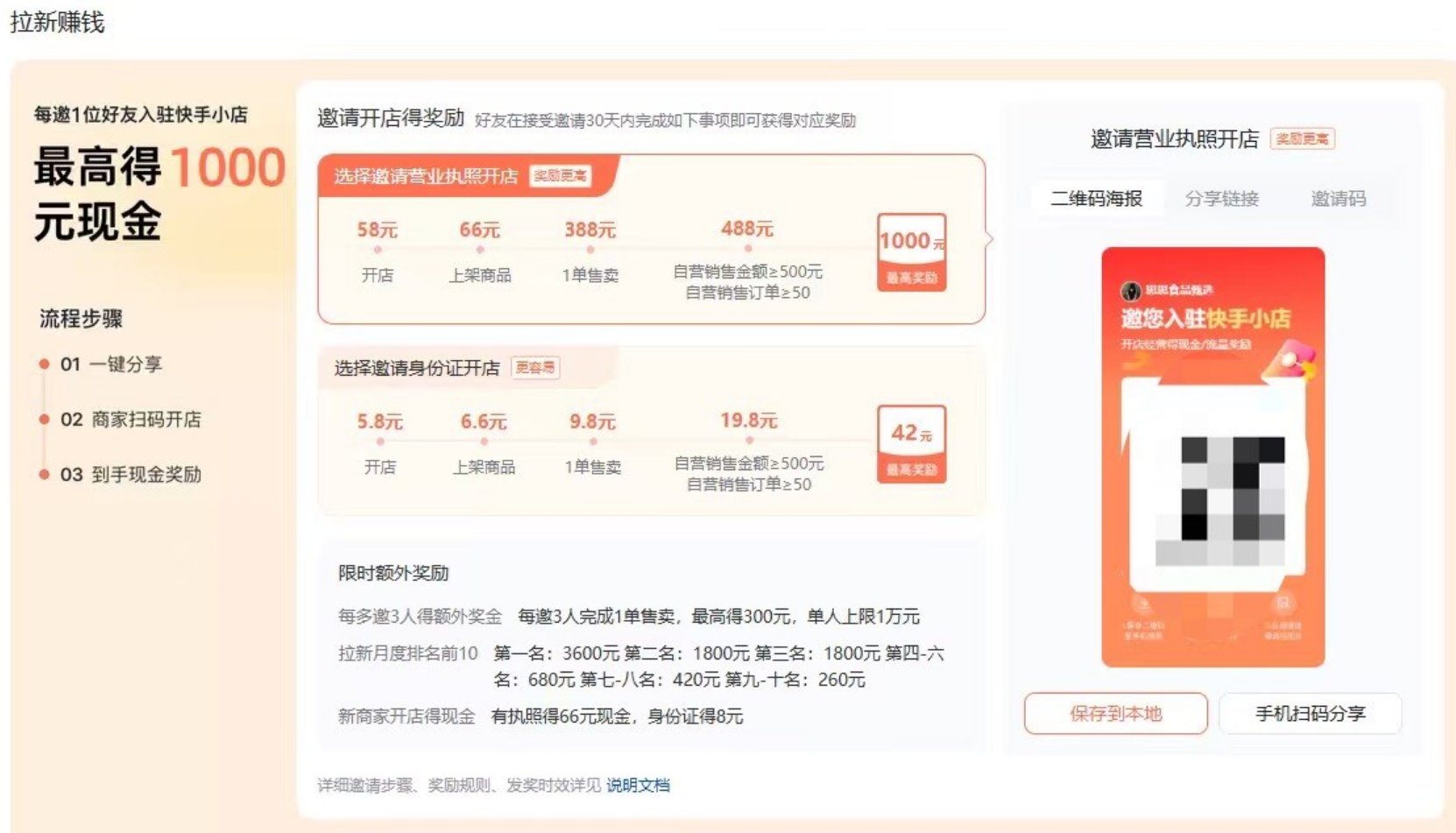The height and width of the screenshot is (833, 1456).
Task: Click the 1000元 最高奖励 badge
Action: (x=911, y=252)
